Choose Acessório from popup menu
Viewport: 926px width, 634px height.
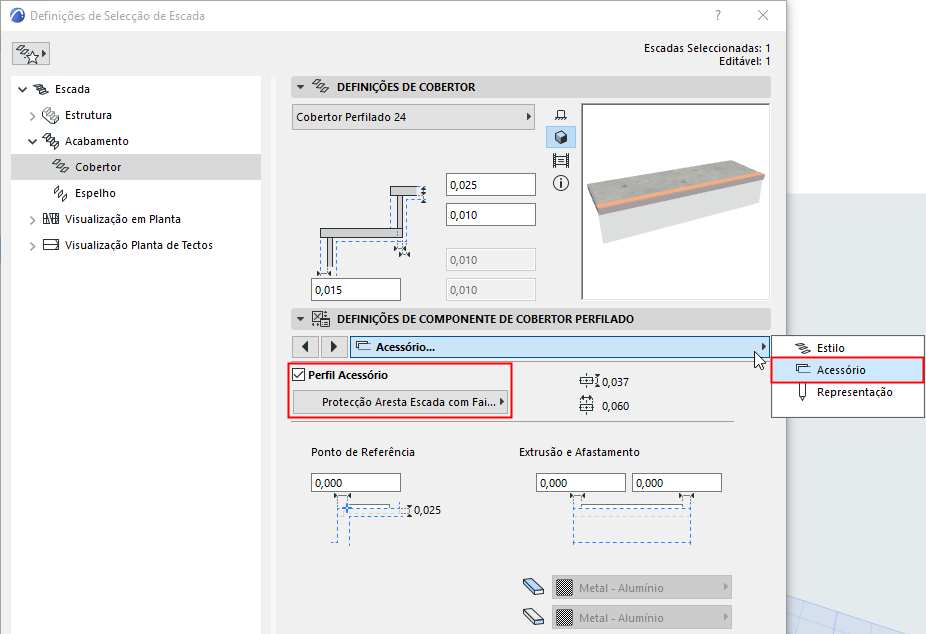click(847, 370)
